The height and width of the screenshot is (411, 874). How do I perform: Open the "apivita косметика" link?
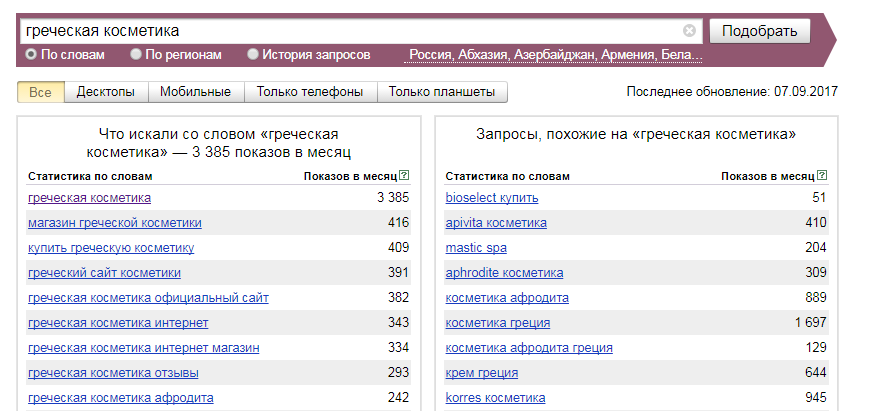coord(496,223)
